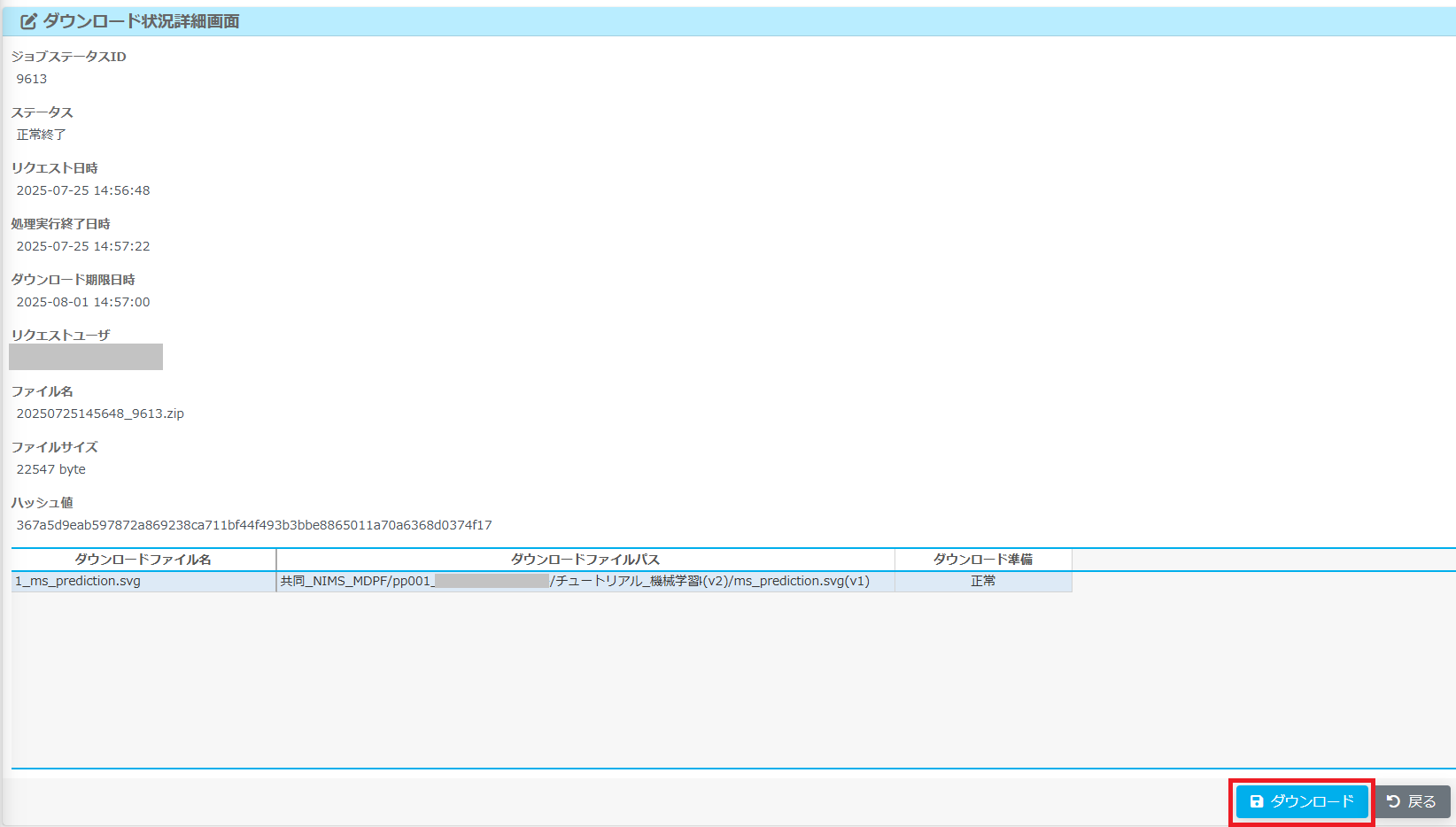Click the download deadline 2025-08-01 14:57:00
The height and width of the screenshot is (827, 1456).
pos(83,302)
